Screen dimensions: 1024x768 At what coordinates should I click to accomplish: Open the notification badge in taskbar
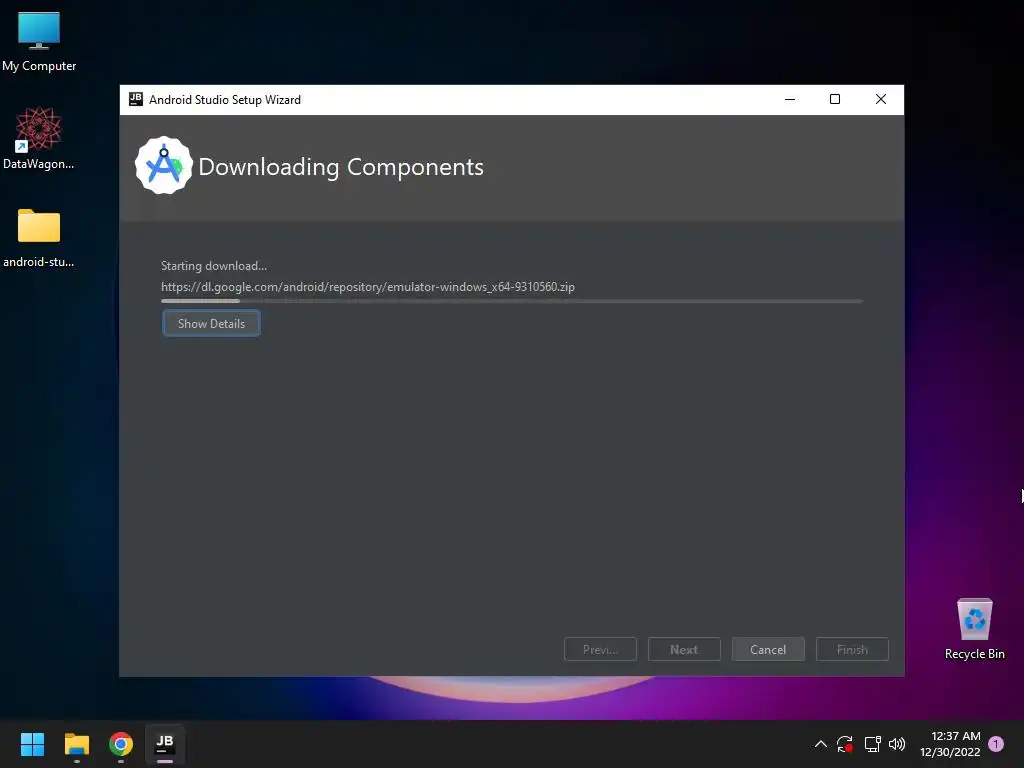[996, 744]
